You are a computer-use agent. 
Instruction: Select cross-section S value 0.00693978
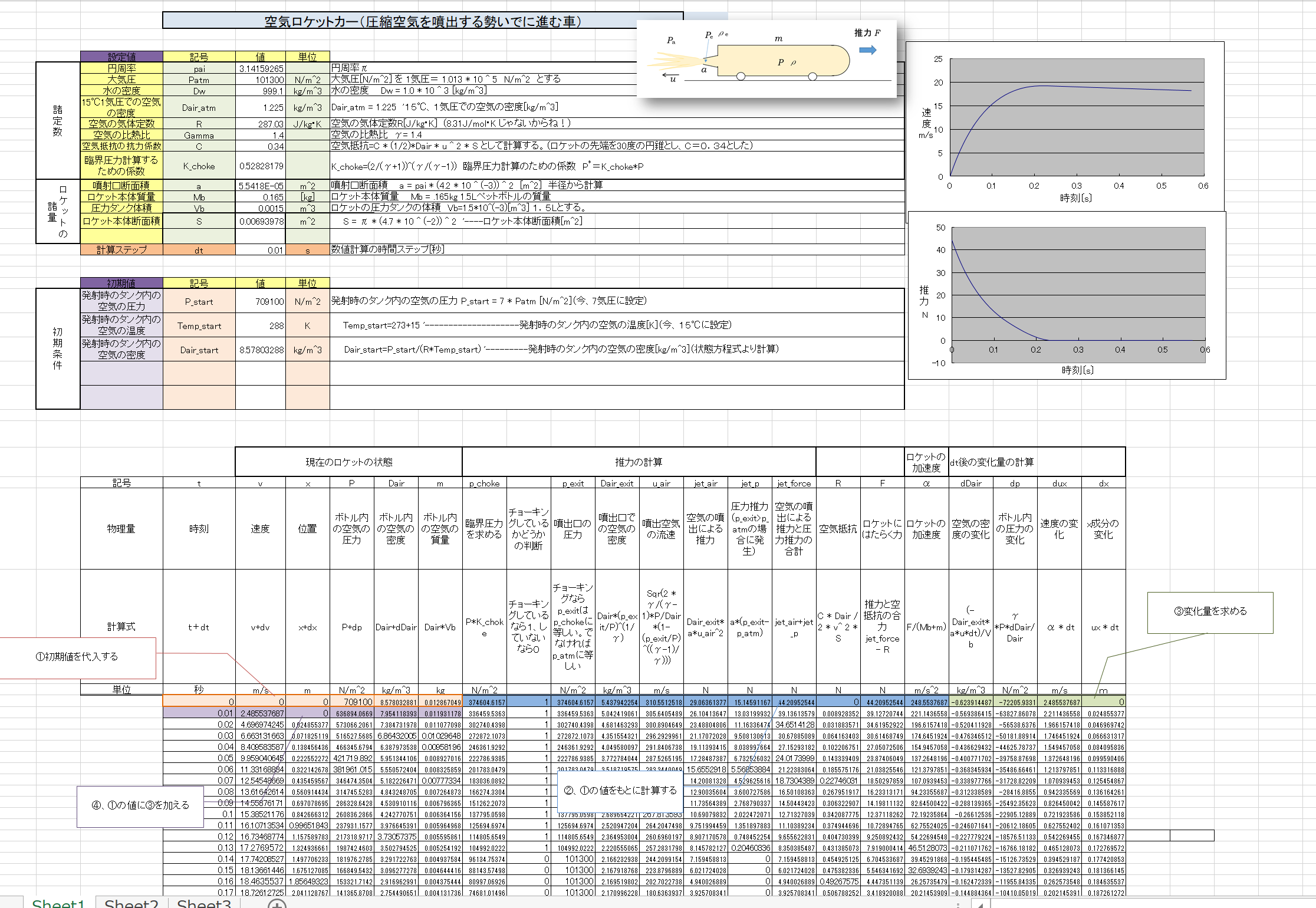tap(261, 222)
